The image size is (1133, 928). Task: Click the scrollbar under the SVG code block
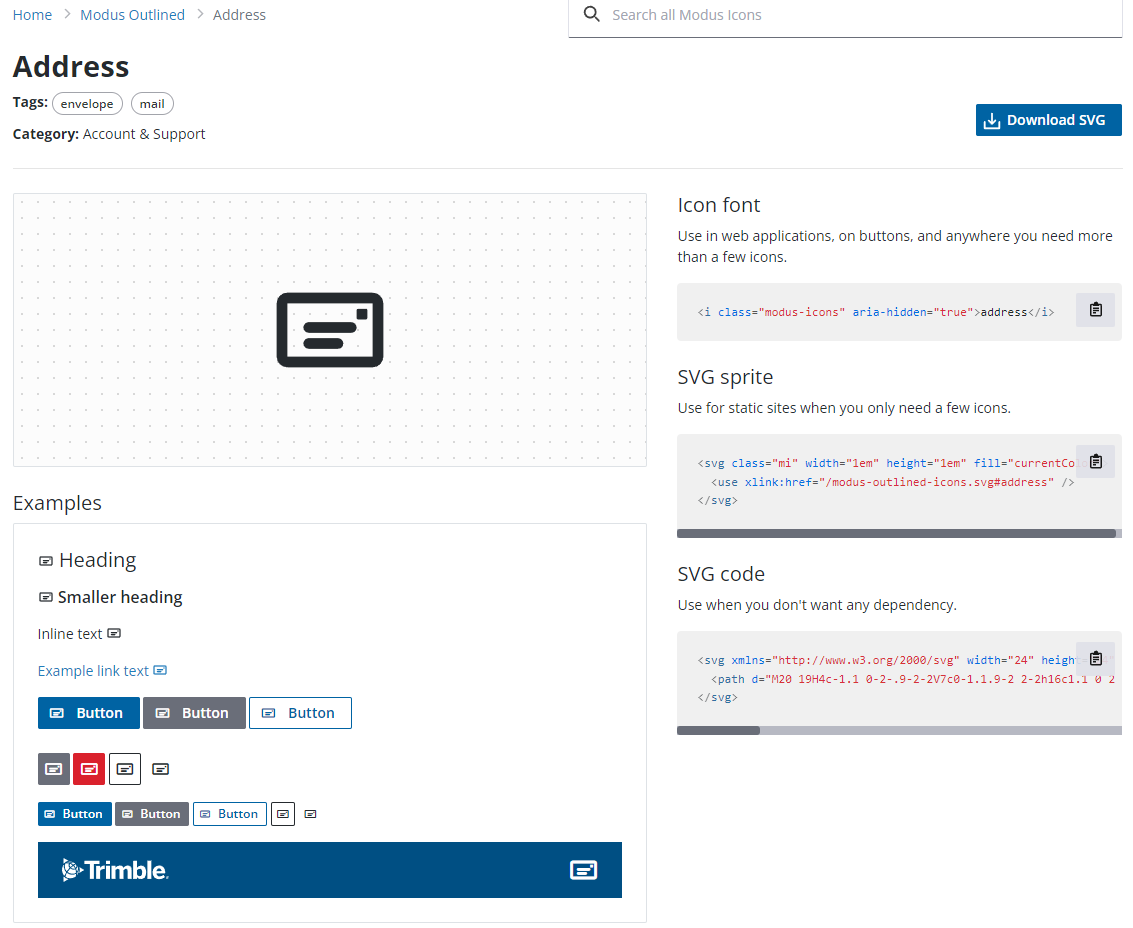coord(718,730)
